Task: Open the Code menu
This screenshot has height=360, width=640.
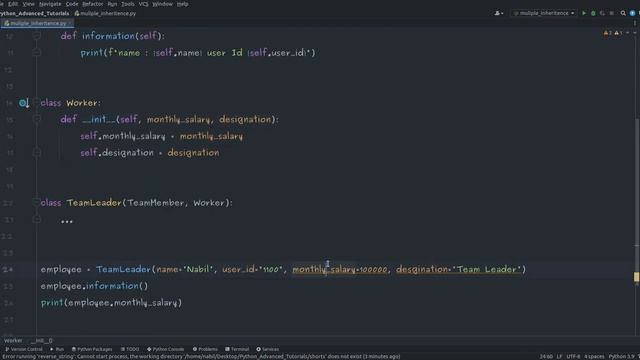Action: coord(72,4)
